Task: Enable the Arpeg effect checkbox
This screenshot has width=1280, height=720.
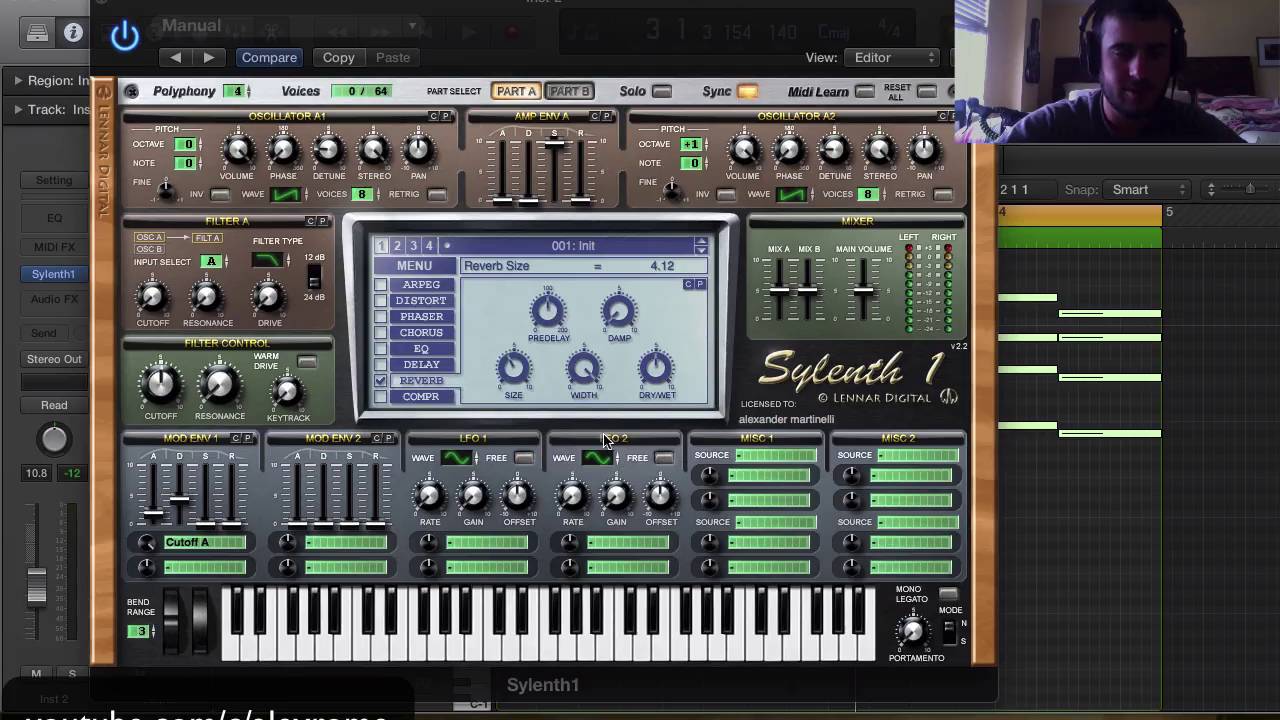Action: pyautogui.click(x=380, y=285)
